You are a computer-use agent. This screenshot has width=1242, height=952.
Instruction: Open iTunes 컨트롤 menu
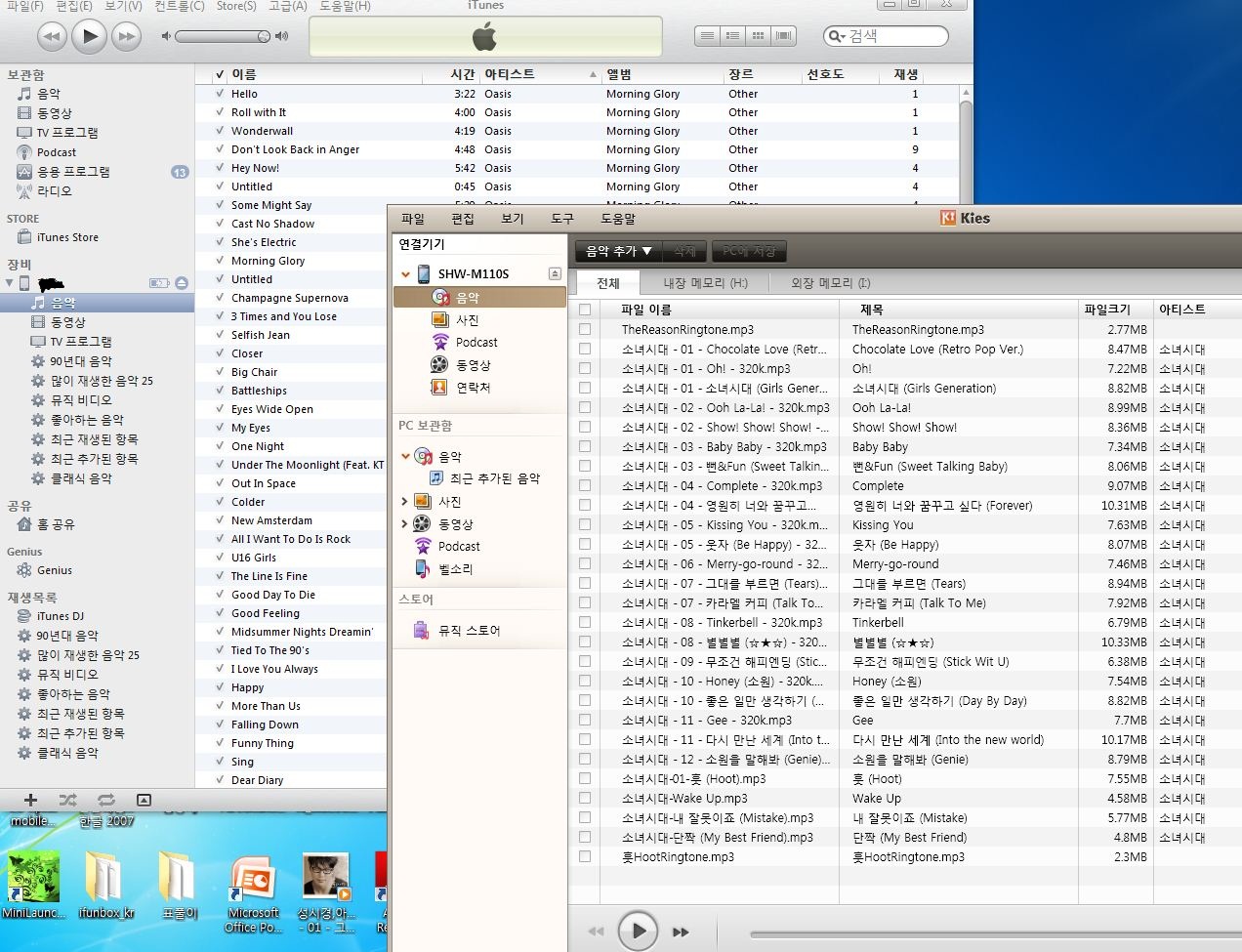180,6
